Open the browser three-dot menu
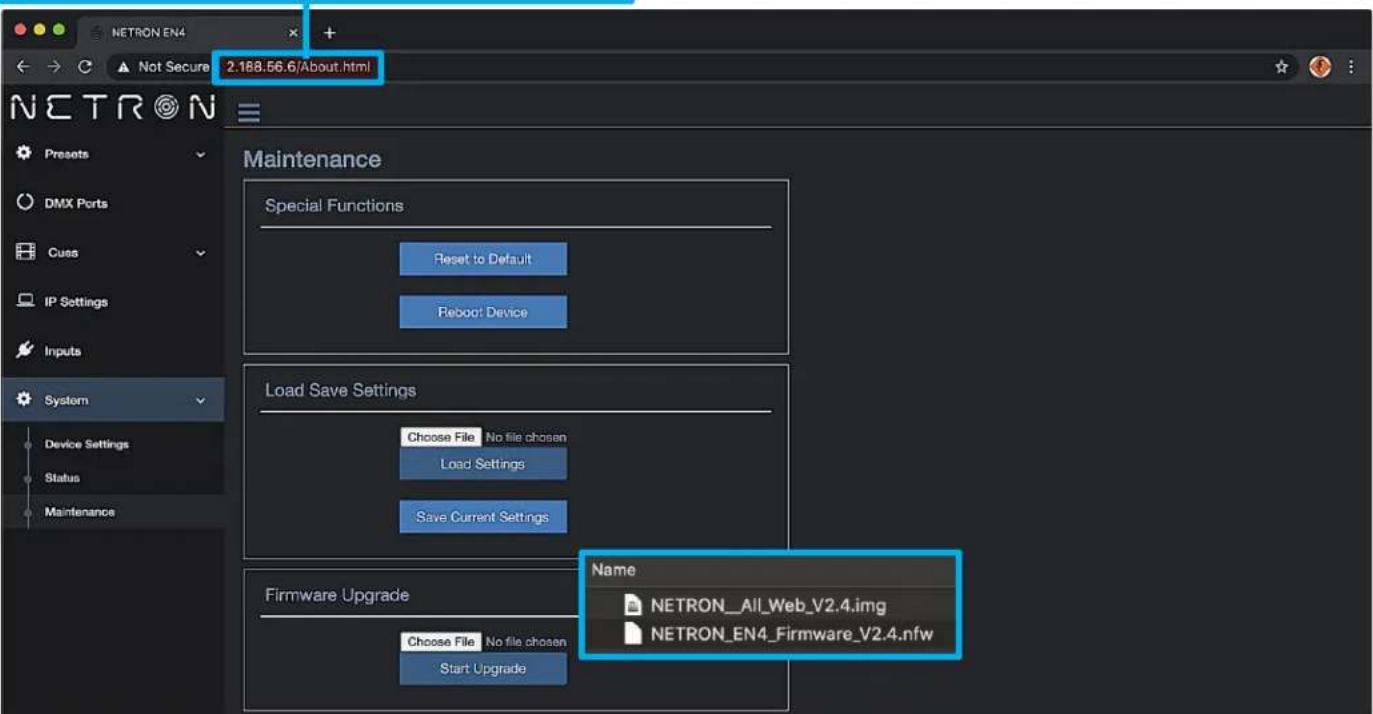 pos(1351,67)
